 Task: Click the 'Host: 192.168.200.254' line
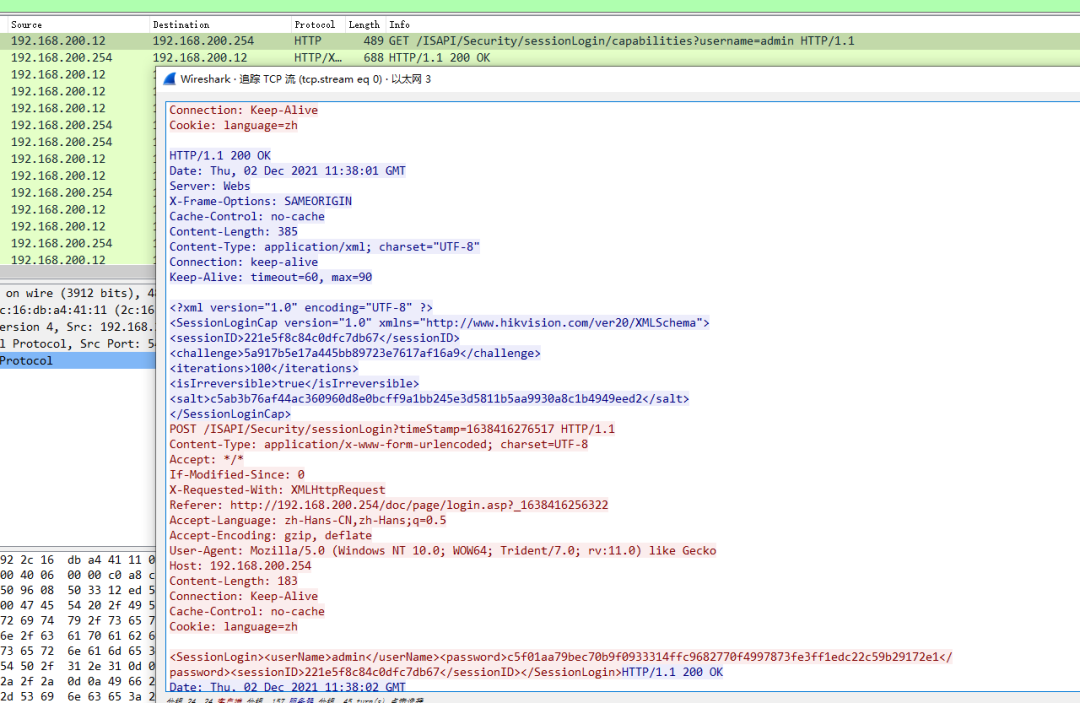240,565
